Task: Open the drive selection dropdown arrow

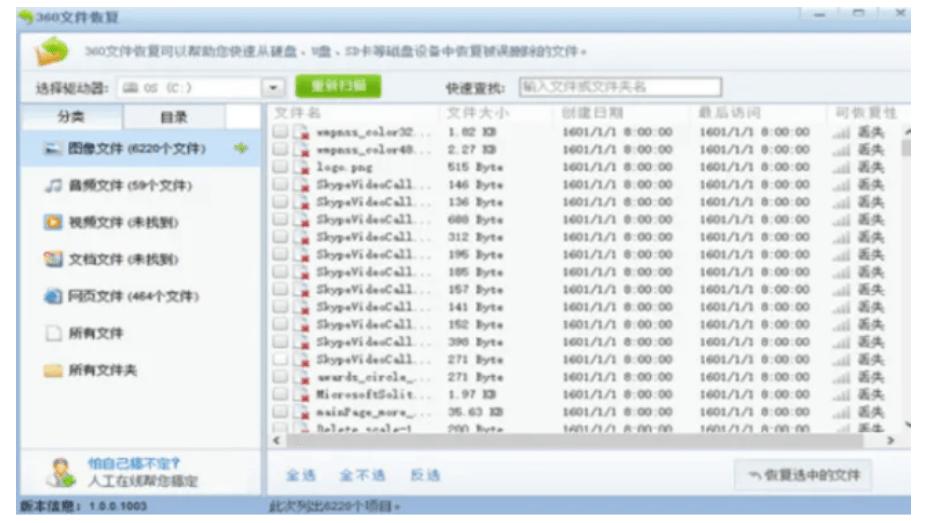Action: [x=273, y=88]
